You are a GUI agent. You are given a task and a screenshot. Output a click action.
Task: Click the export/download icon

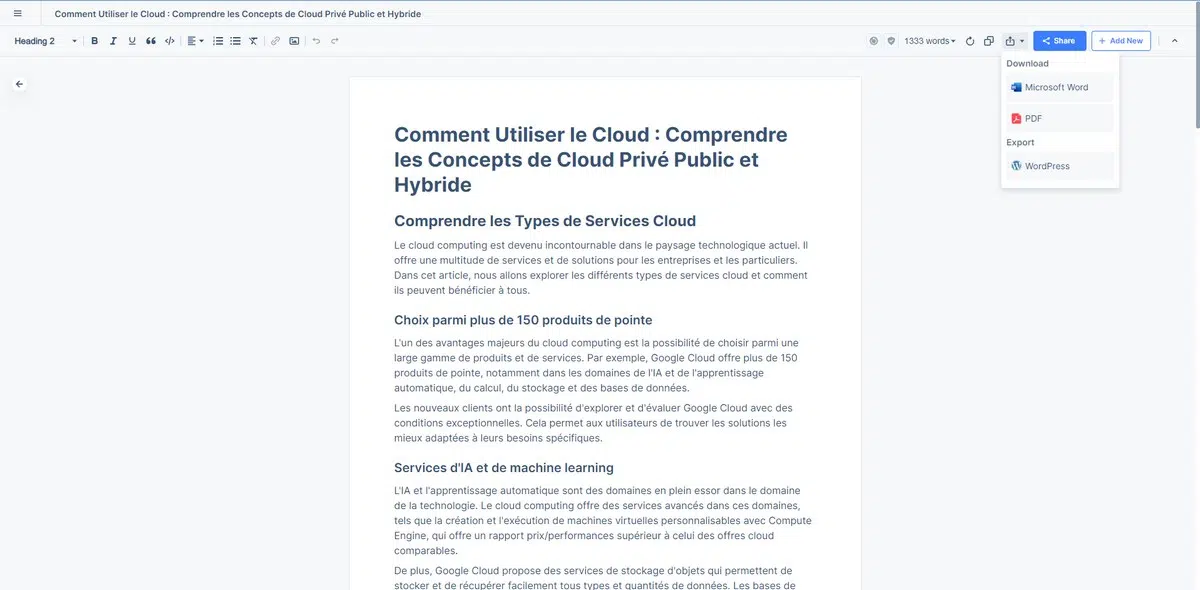point(1010,41)
